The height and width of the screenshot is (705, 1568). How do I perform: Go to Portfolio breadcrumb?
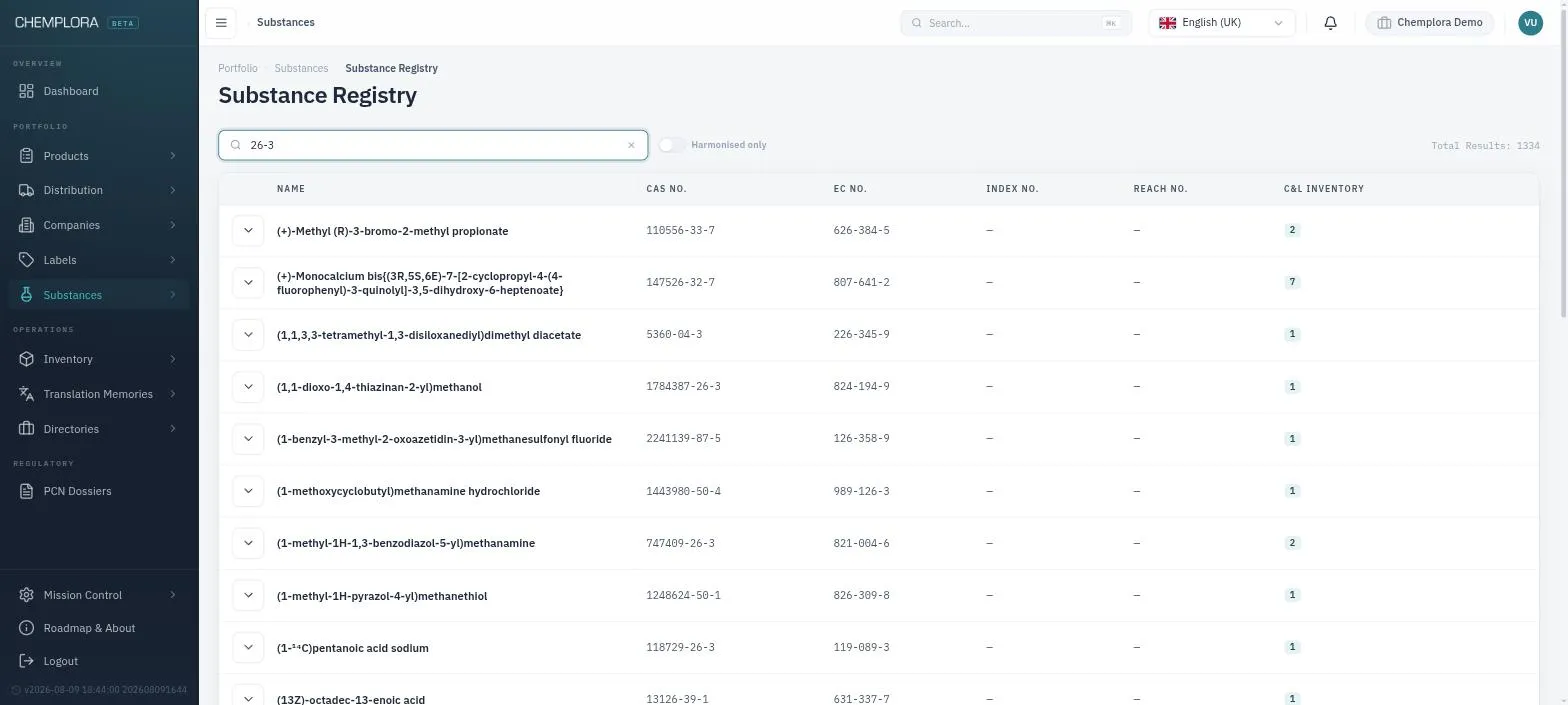pyautogui.click(x=238, y=68)
